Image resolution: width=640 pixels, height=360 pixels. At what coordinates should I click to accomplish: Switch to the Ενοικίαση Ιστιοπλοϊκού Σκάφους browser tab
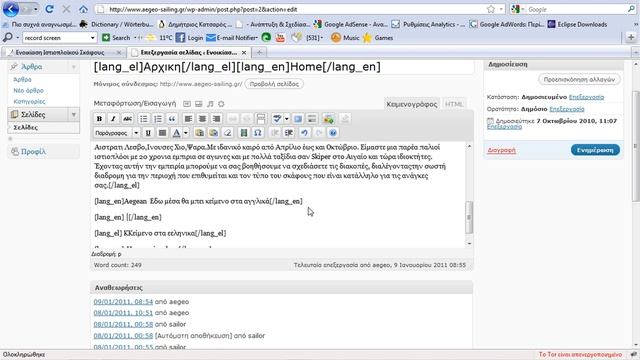coord(64,52)
